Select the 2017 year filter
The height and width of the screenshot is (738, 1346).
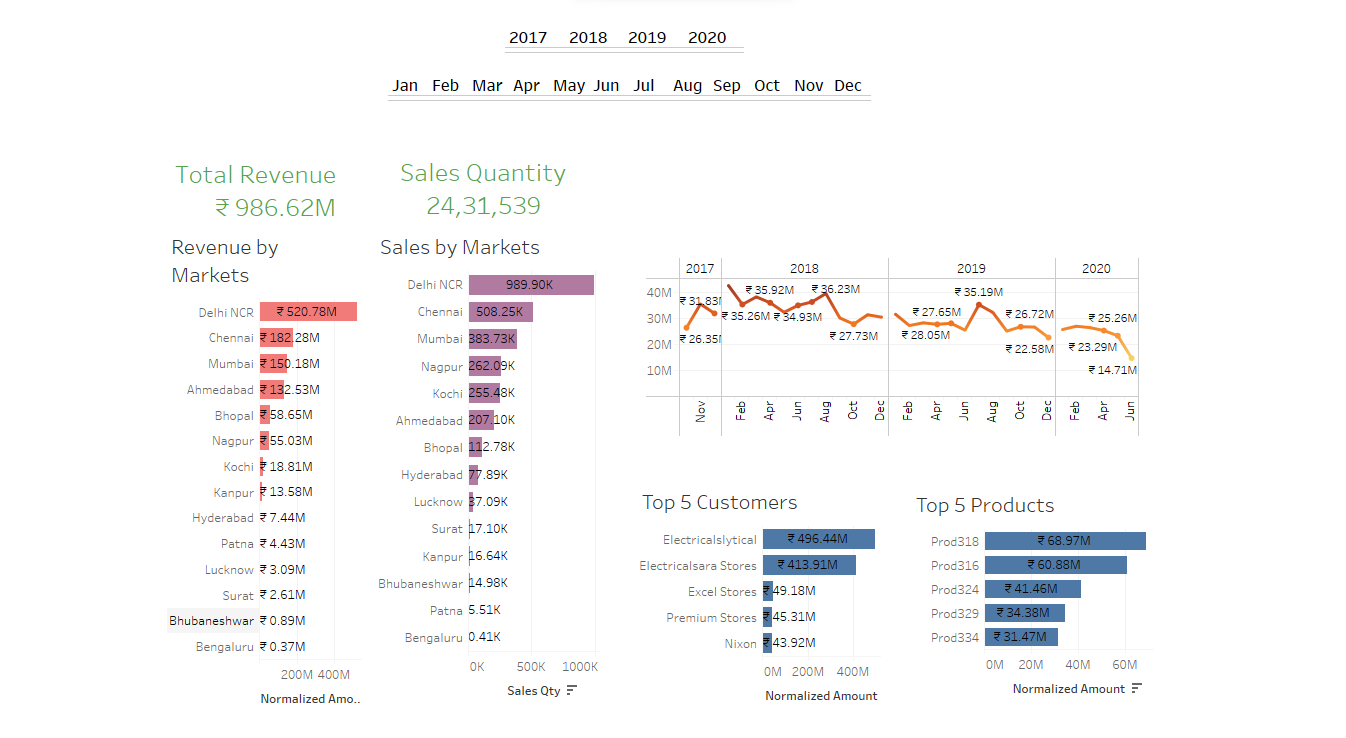coord(528,37)
